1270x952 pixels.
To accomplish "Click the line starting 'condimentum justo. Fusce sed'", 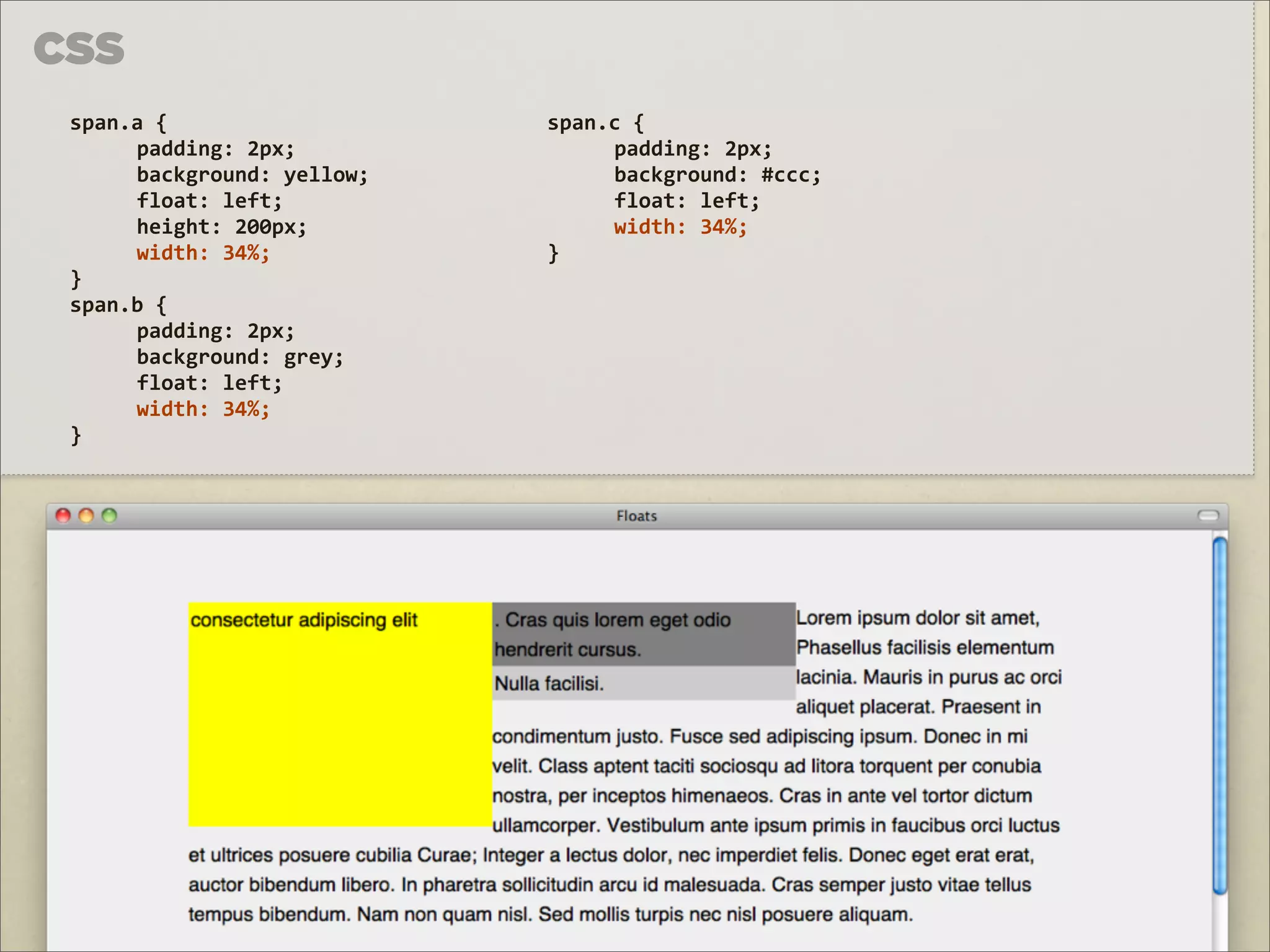I will click(x=760, y=737).
